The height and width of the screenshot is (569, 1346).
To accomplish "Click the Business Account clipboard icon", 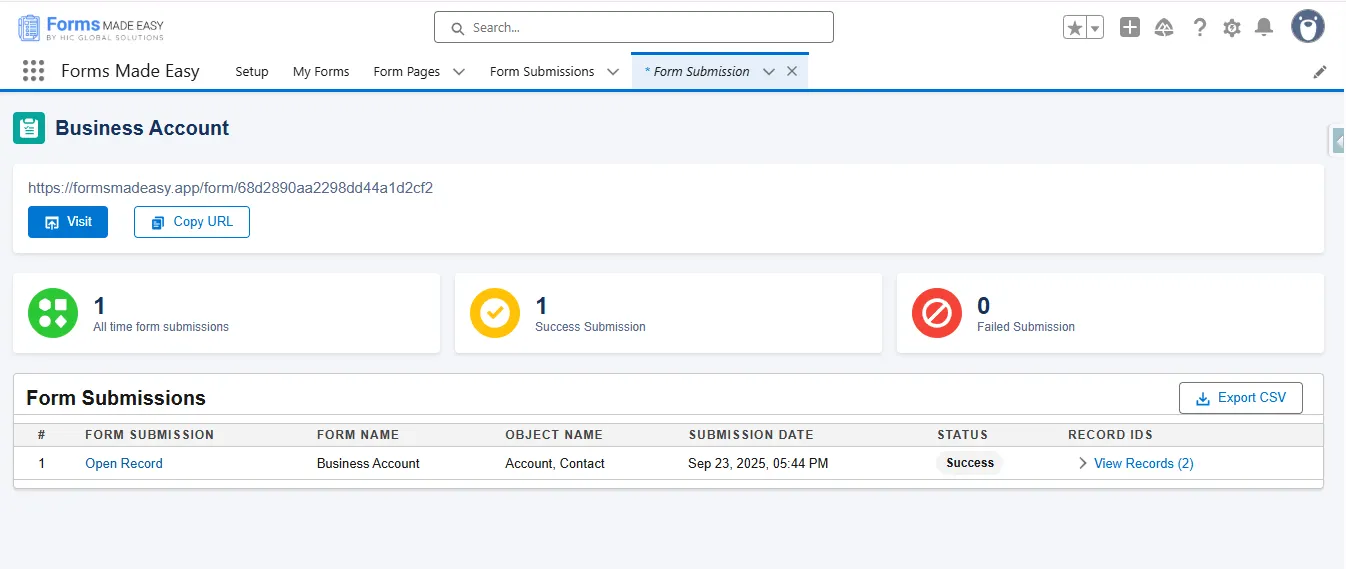I will [x=29, y=128].
